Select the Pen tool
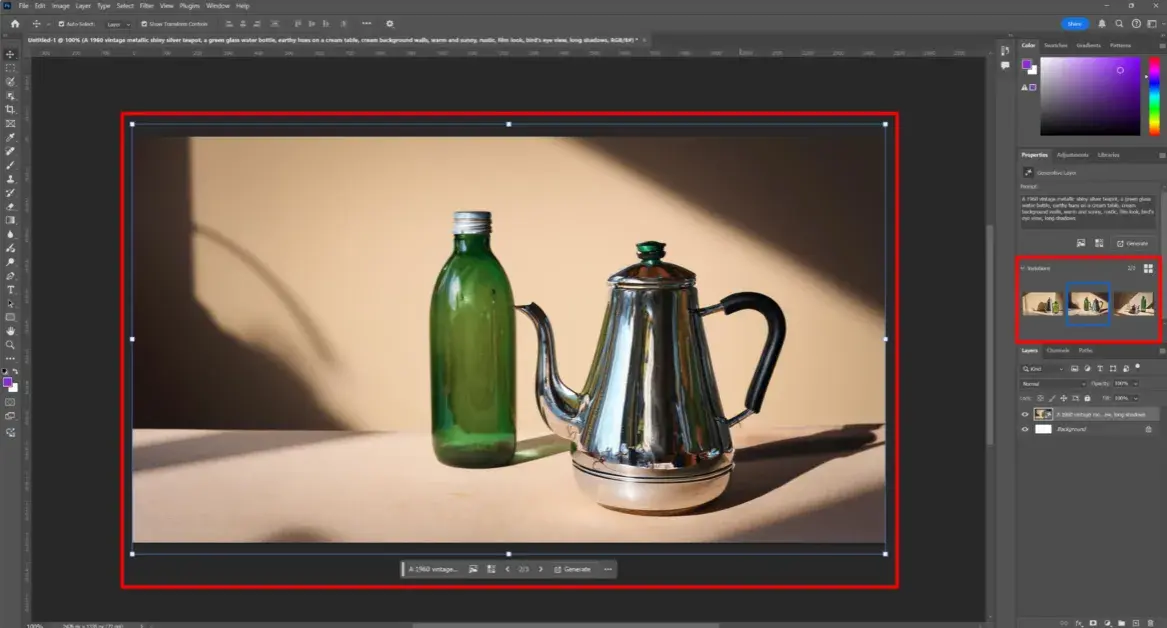The image size is (1167, 628). click(10, 276)
